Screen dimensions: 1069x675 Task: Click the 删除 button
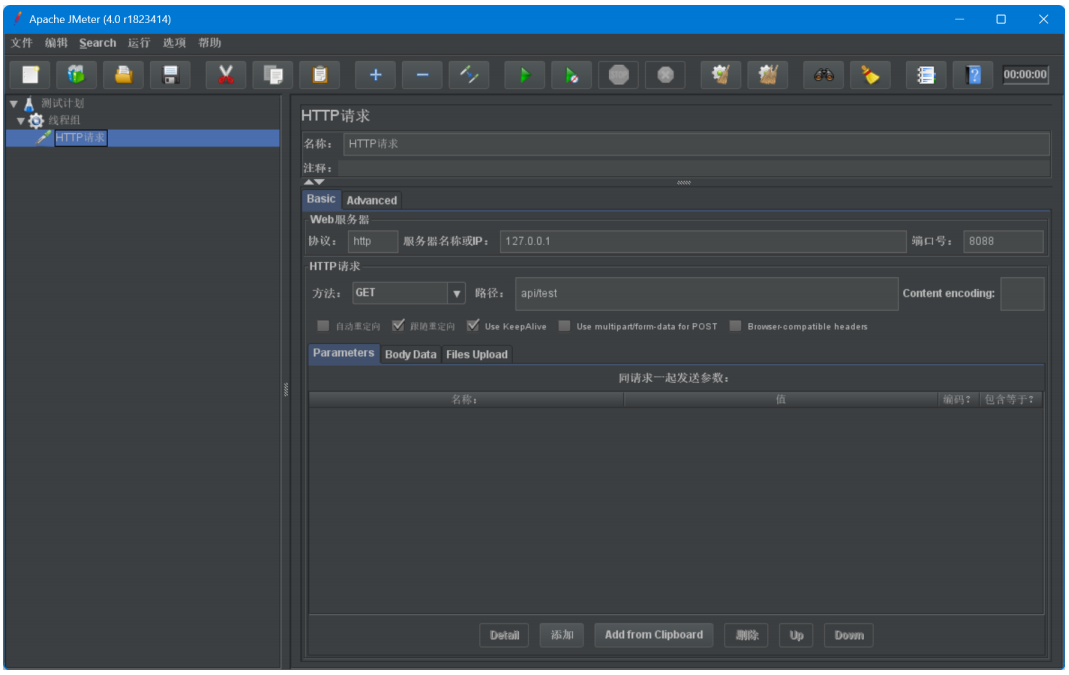(x=747, y=635)
